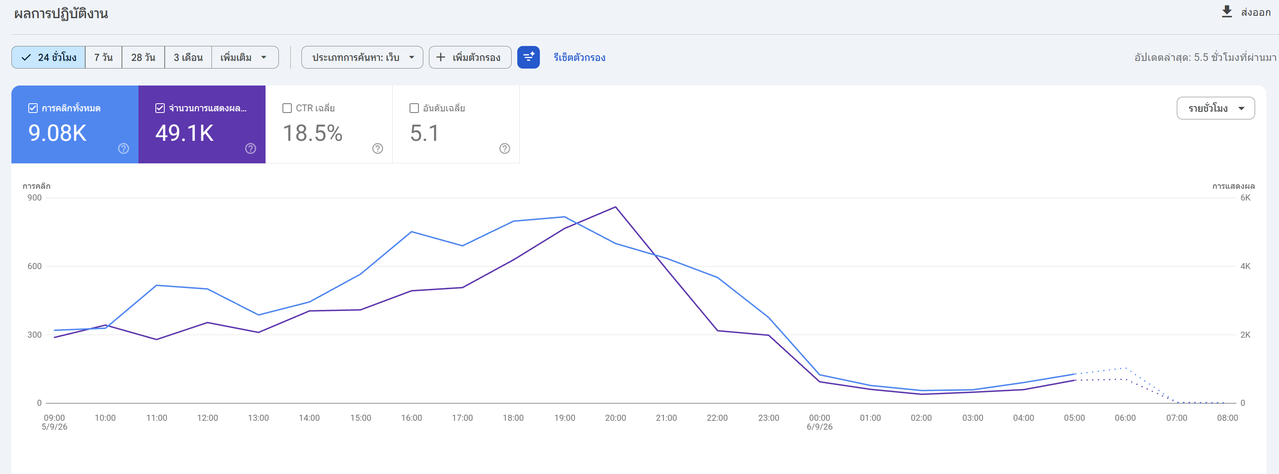Open the รายชั่วโมง granularity dropdown
This screenshot has width=1279, height=474.
click(1215, 108)
